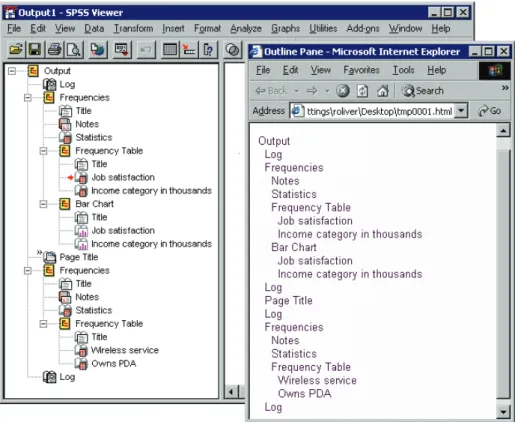The width and height of the screenshot is (515, 422).
Task: Click the Save floppy disk toolbar icon
Action: [35, 50]
